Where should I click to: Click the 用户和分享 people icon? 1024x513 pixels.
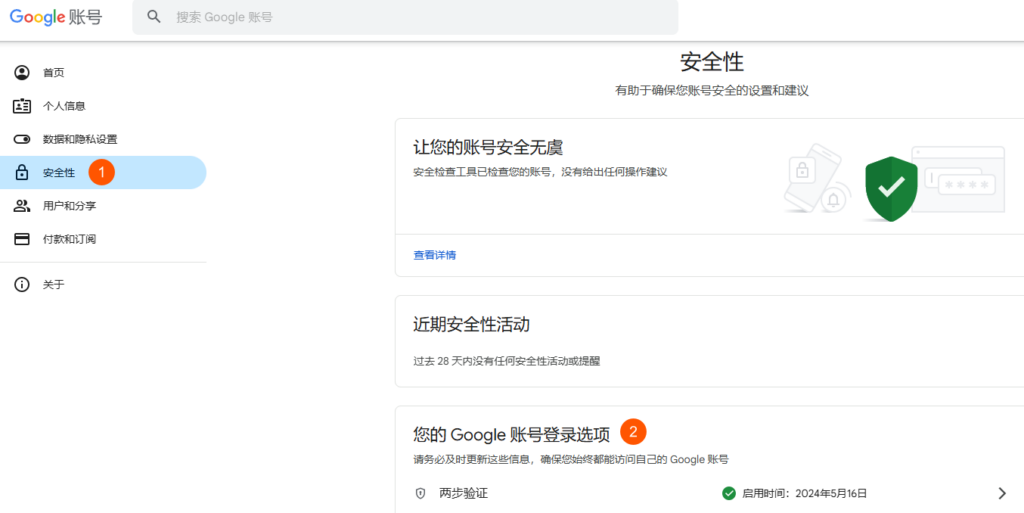click(22, 206)
